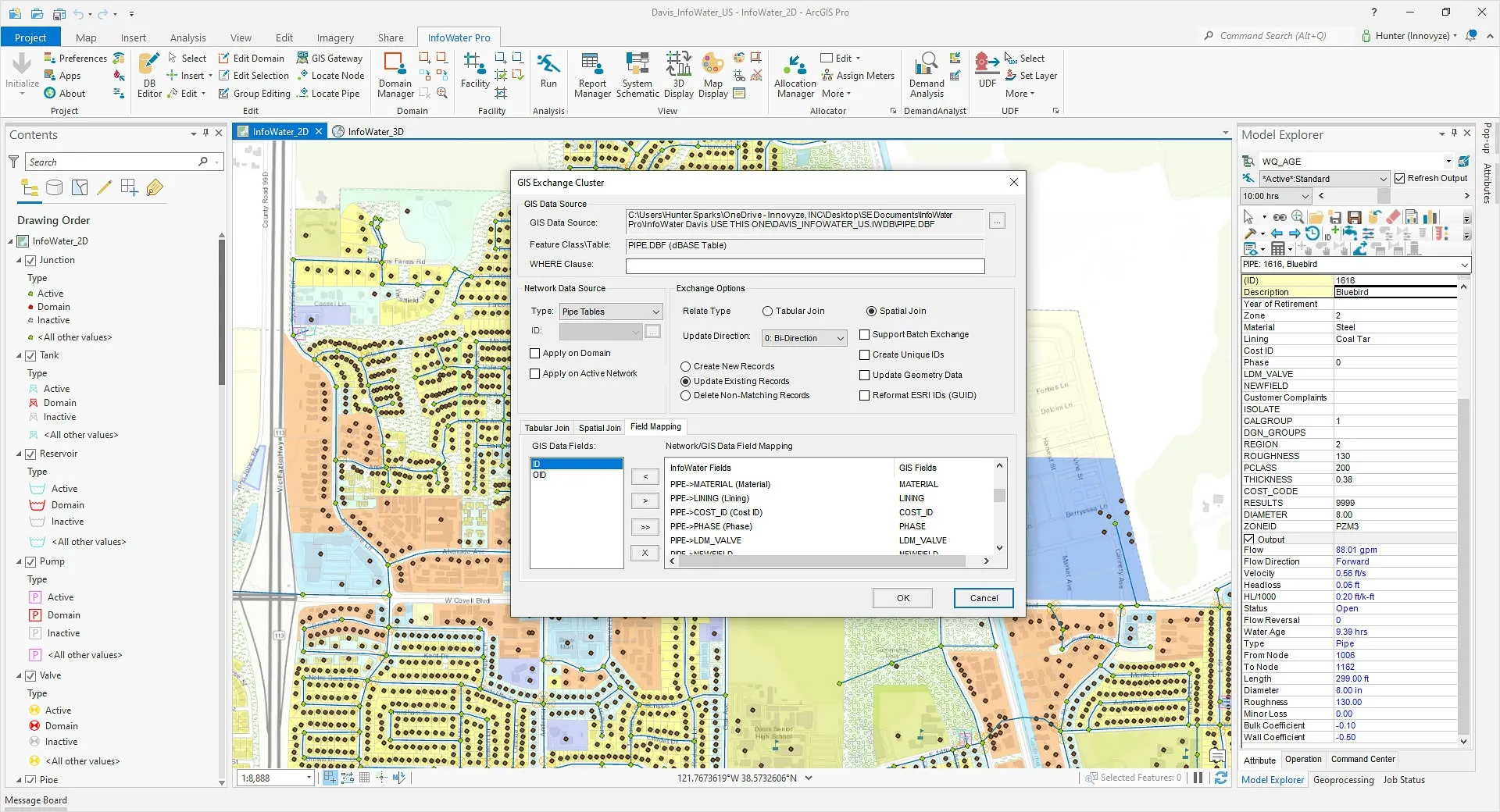Enable the Support Batch Exchange checkbox

point(866,334)
